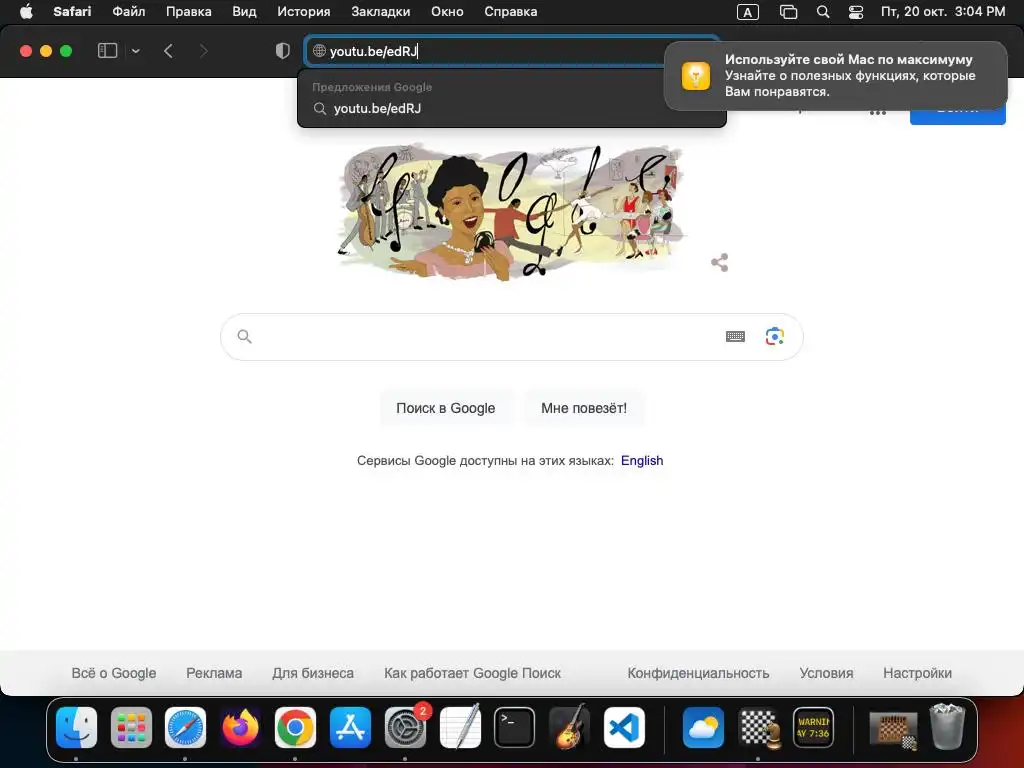
Task: Click the Safari sidebar toggle icon
Action: tap(107, 51)
